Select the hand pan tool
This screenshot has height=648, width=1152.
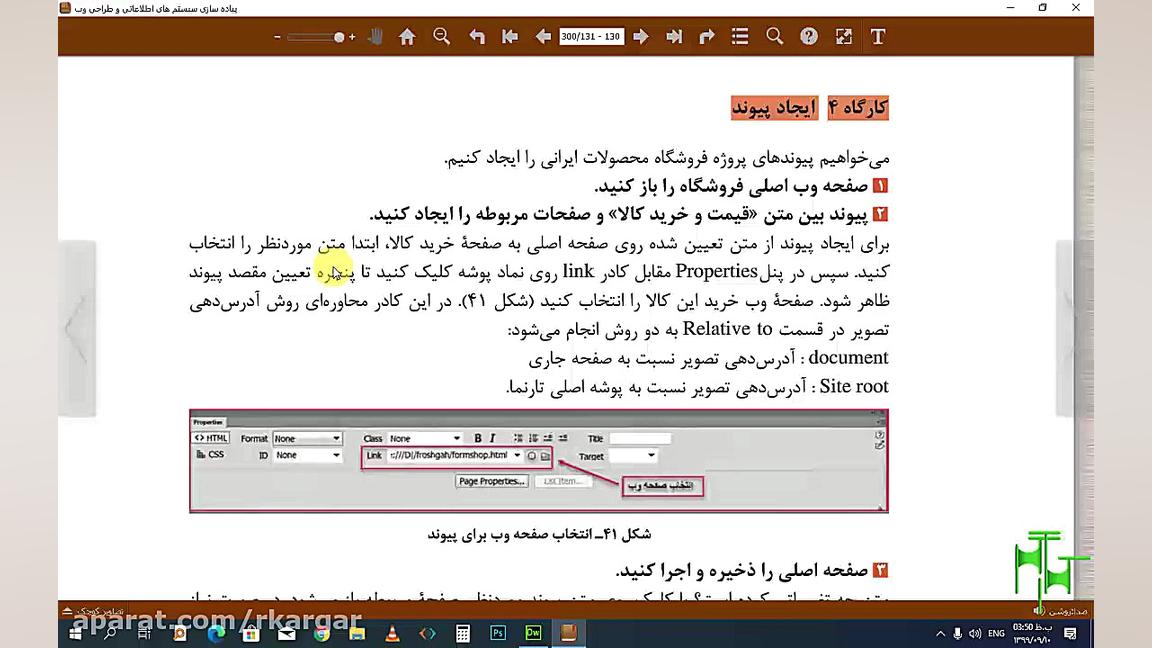[x=375, y=36]
